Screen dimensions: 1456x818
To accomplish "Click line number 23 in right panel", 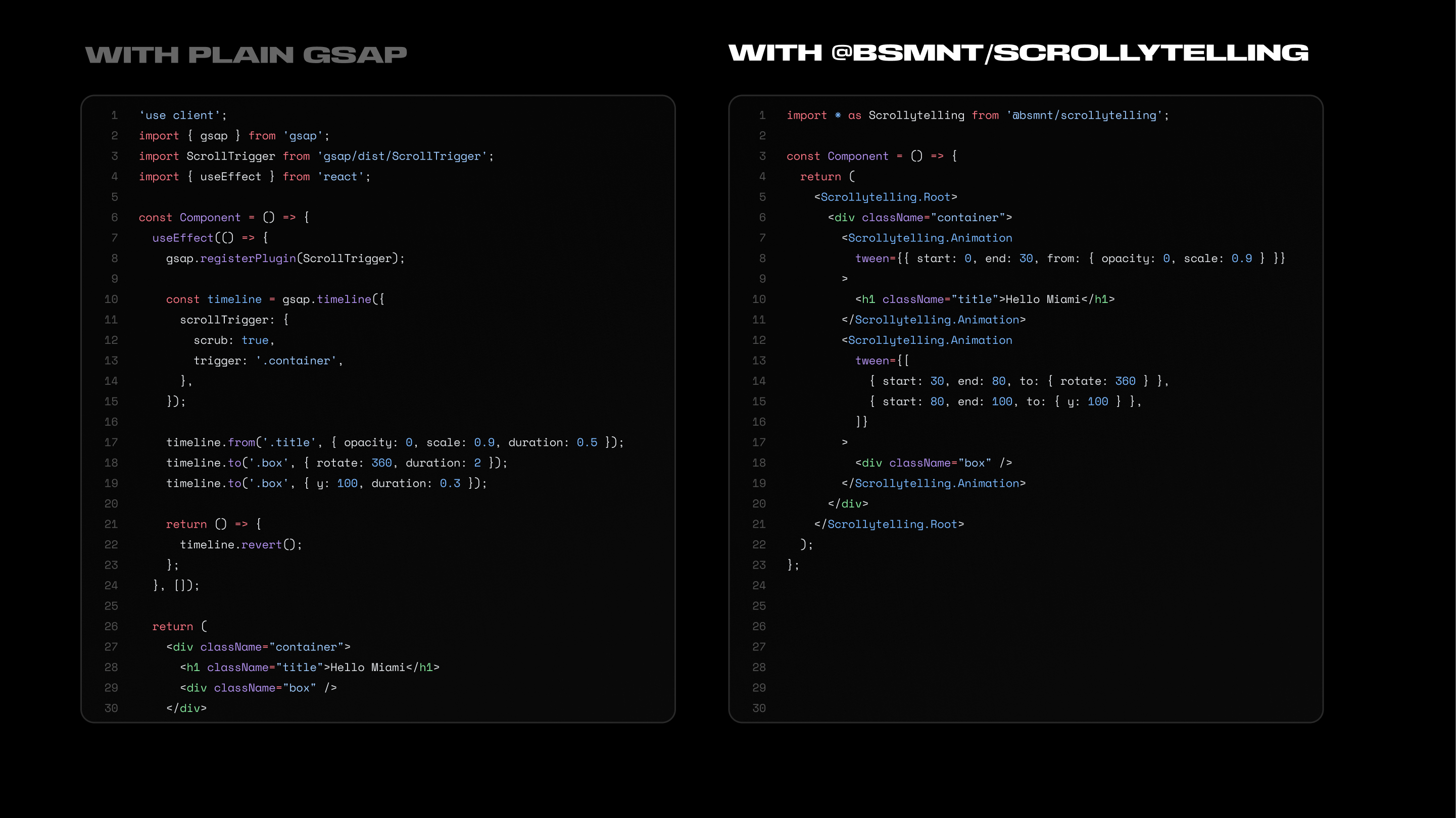I will tap(759, 565).
